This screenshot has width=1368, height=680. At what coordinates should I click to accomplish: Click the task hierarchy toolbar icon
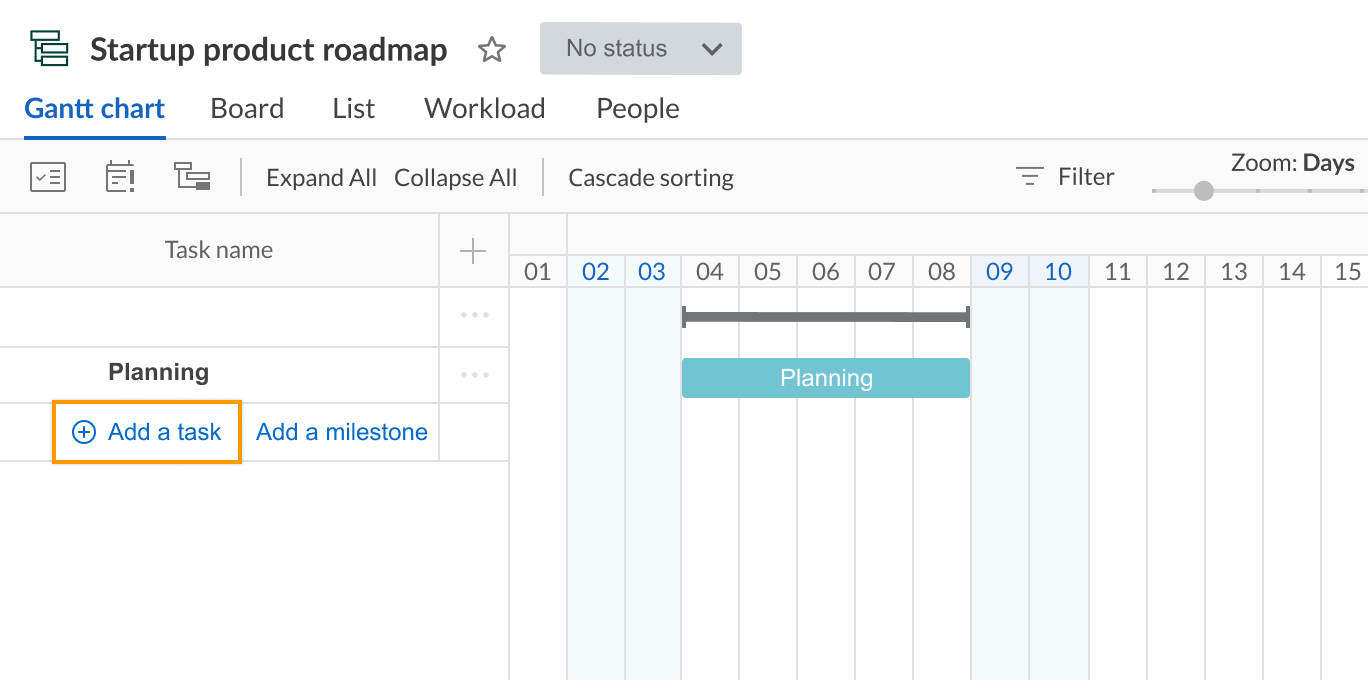click(192, 177)
